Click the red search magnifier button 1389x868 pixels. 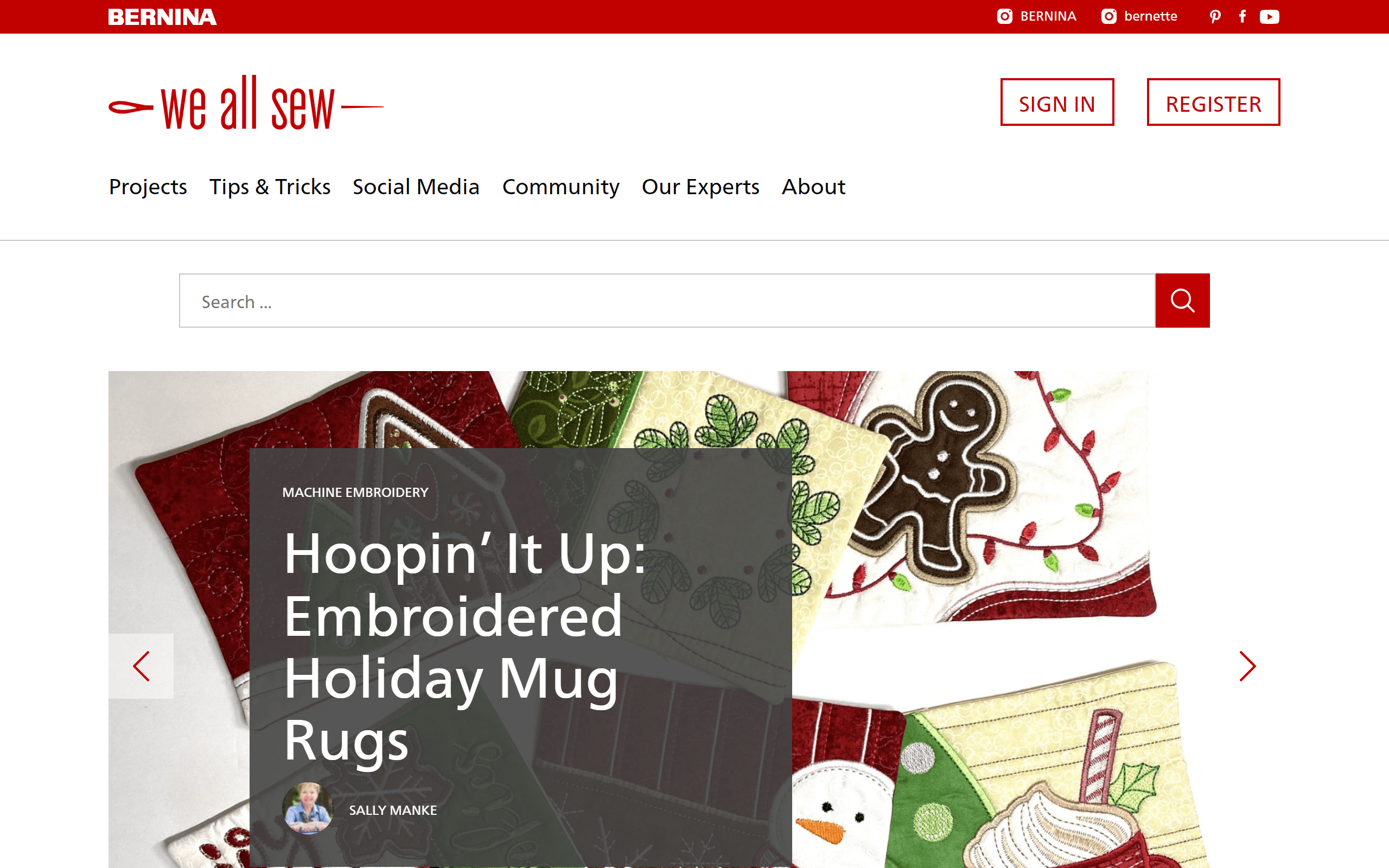[x=1182, y=300]
